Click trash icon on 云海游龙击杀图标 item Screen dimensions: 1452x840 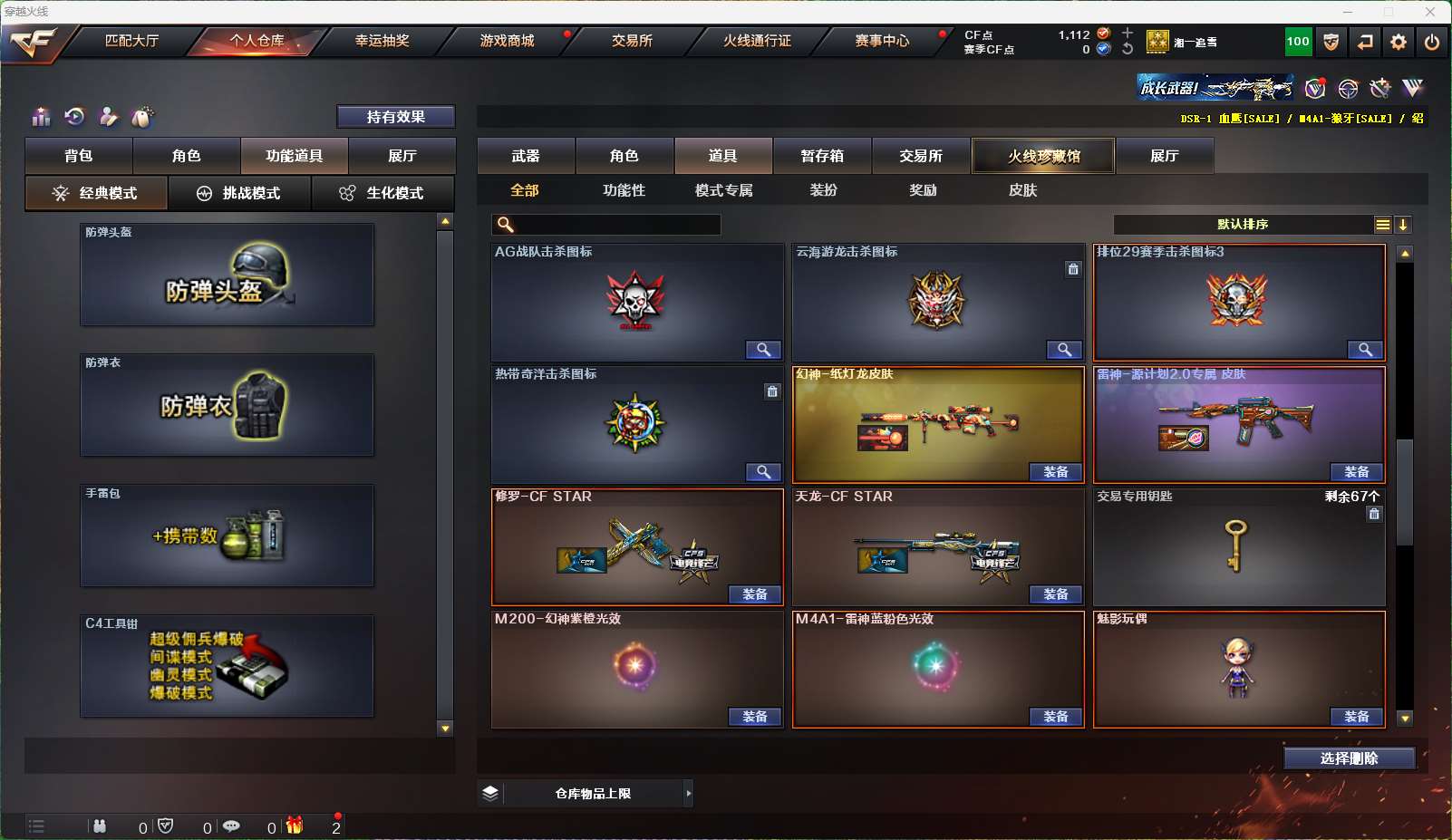(1073, 269)
